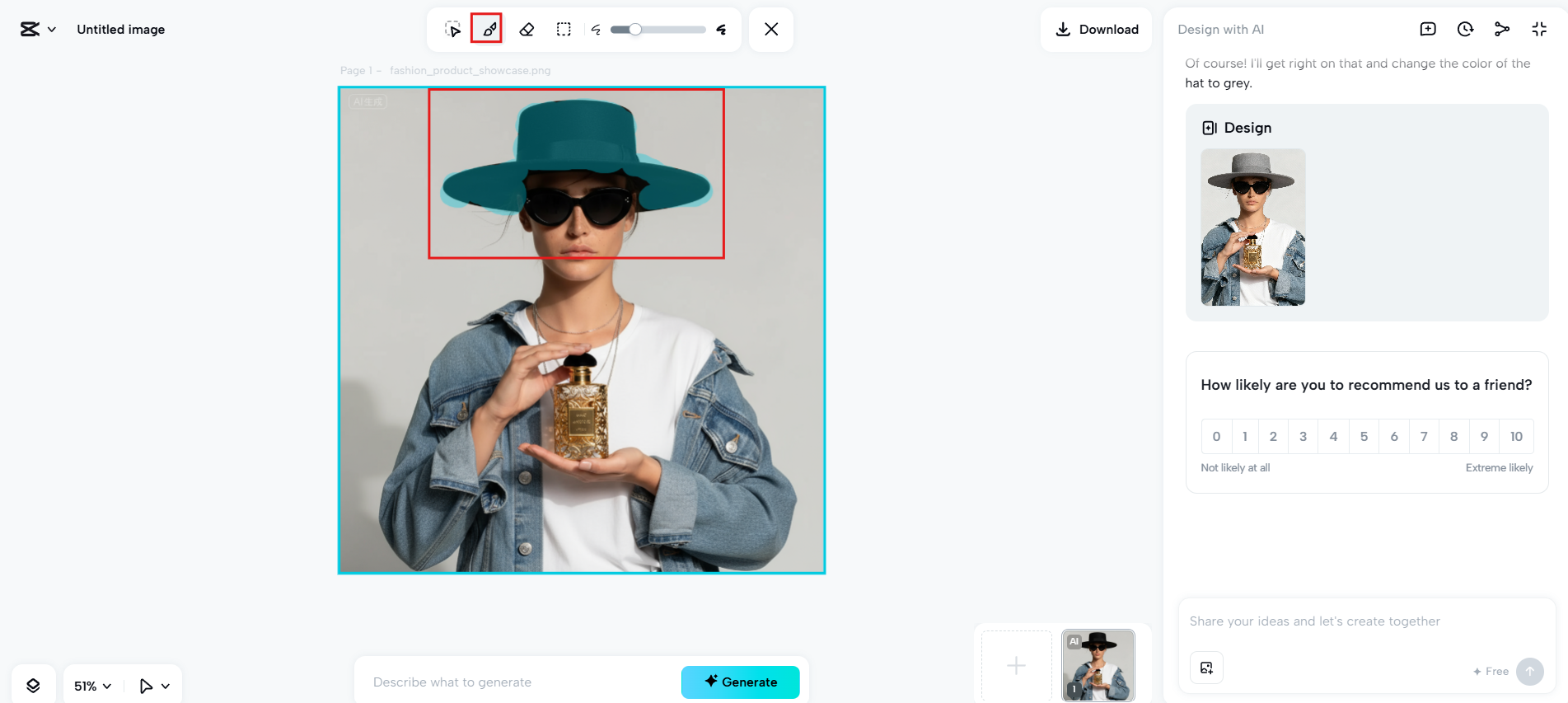Rate recommendation as 9
Viewport: 1568px width, 703px height.
pos(1484,437)
